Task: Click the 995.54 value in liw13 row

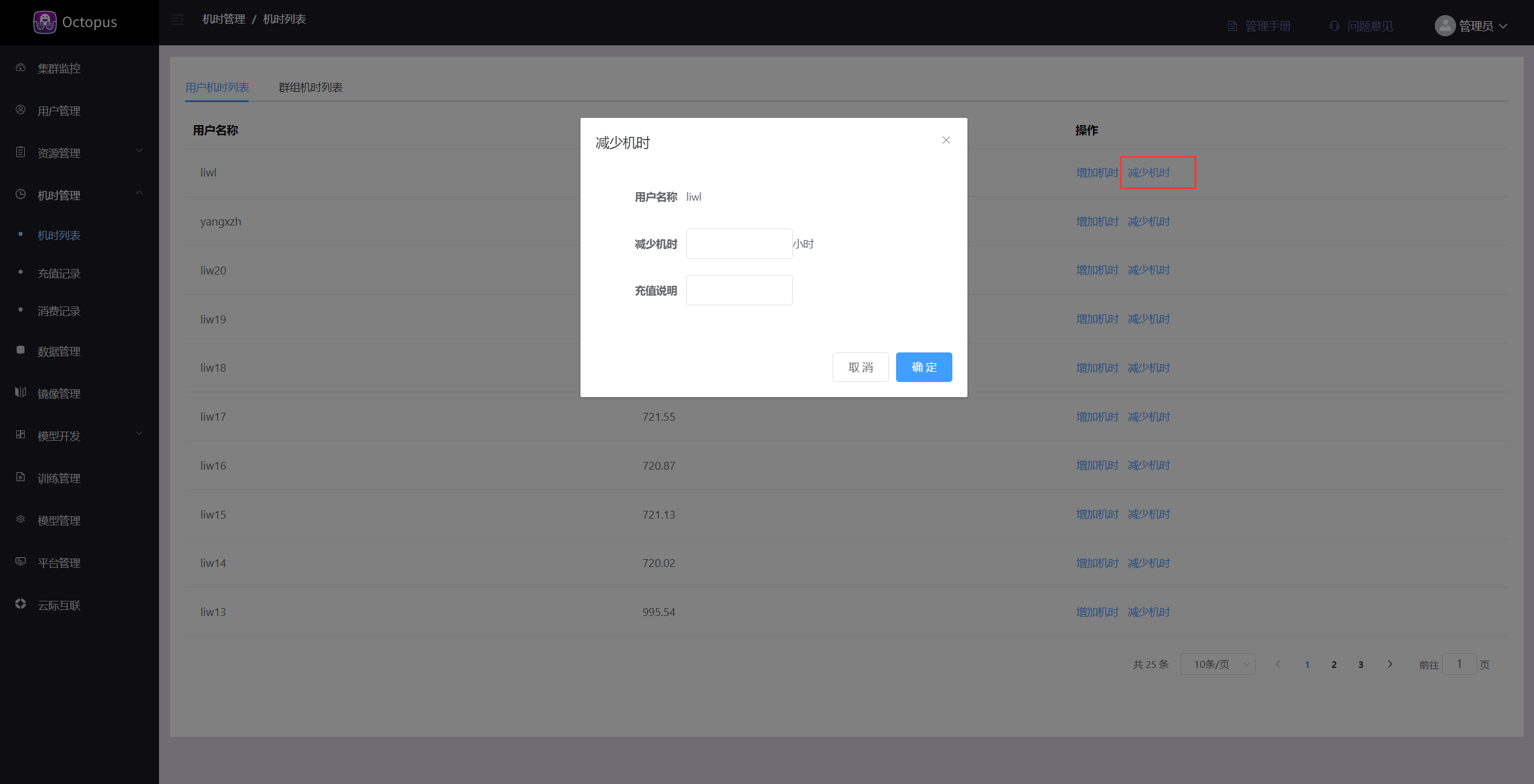Action: (658, 612)
